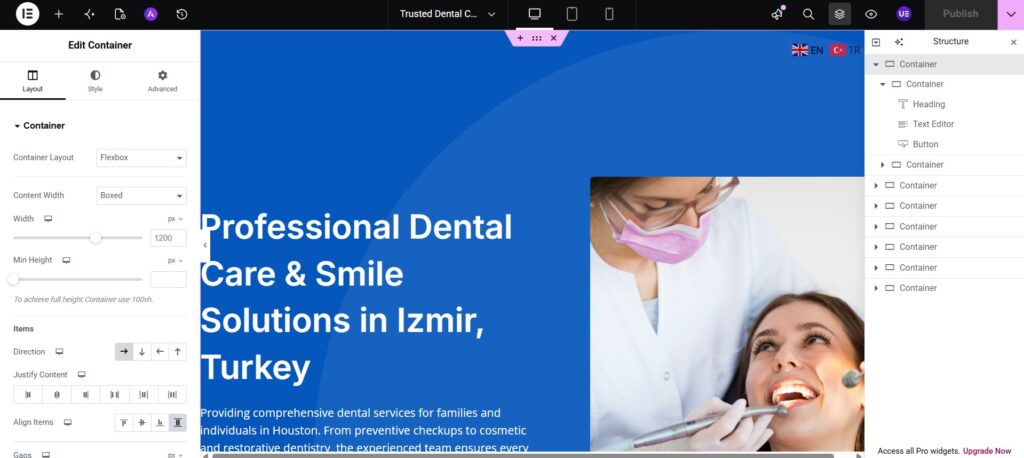Click responsive device icon beside Justify Content
This screenshot has height=458, width=1024.
tap(82, 375)
